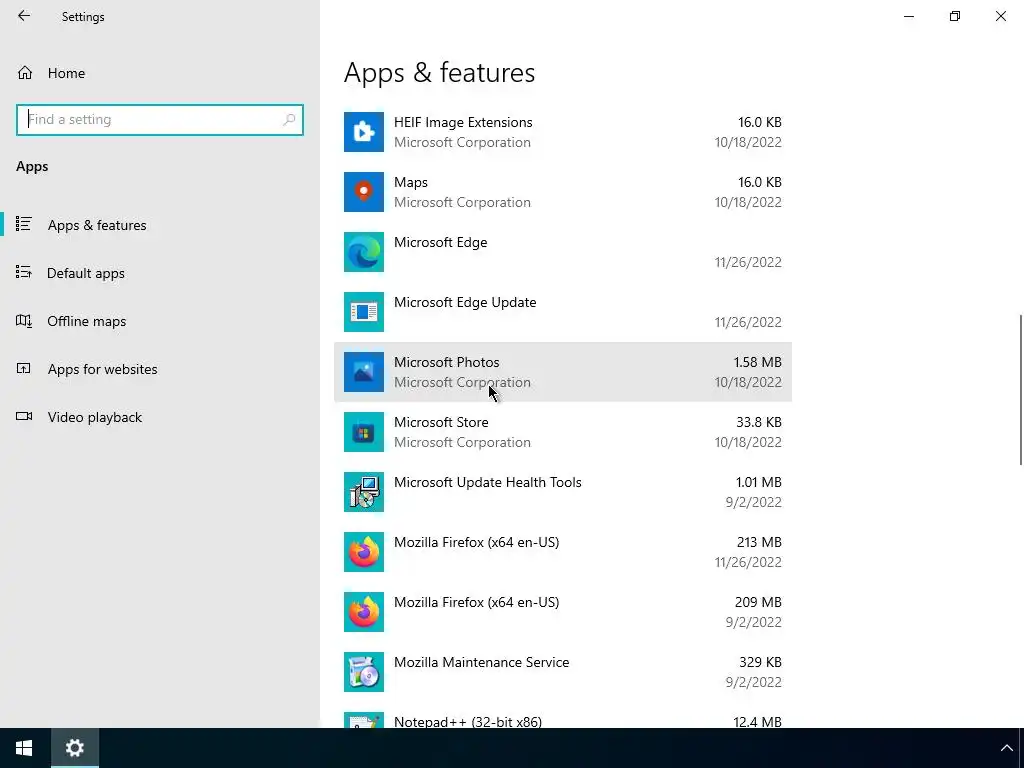Image resolution: width=1024 pixels, height=768 pixels.
Task: Click the HEIF Image Extensions app icon
Action: 364,132
